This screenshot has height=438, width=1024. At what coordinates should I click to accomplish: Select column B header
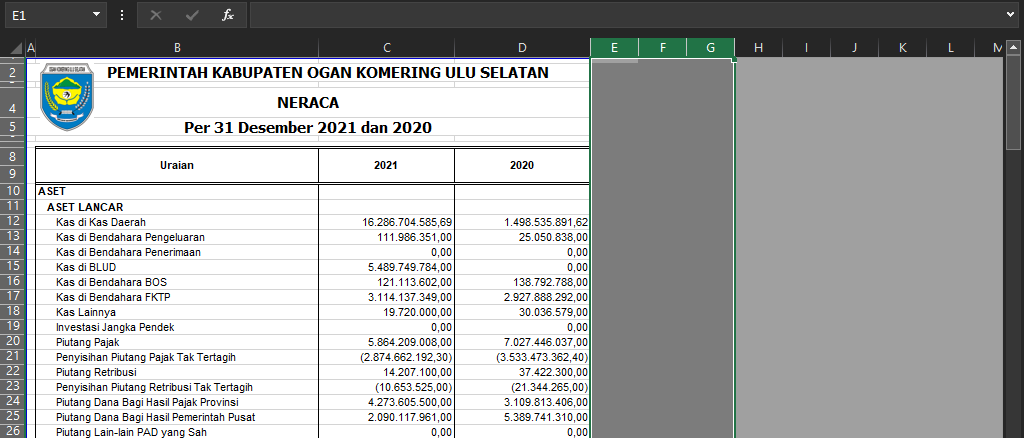(x=177, y=48)
